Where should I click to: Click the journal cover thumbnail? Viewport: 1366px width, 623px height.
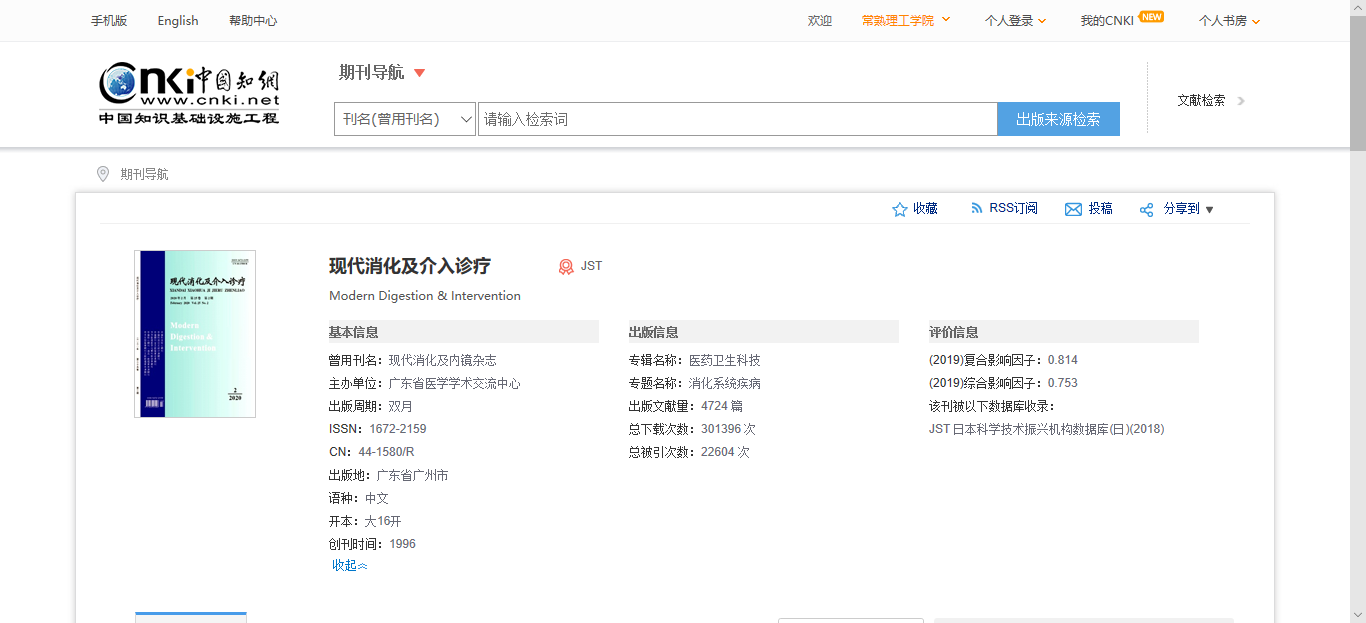coord(195,334)
